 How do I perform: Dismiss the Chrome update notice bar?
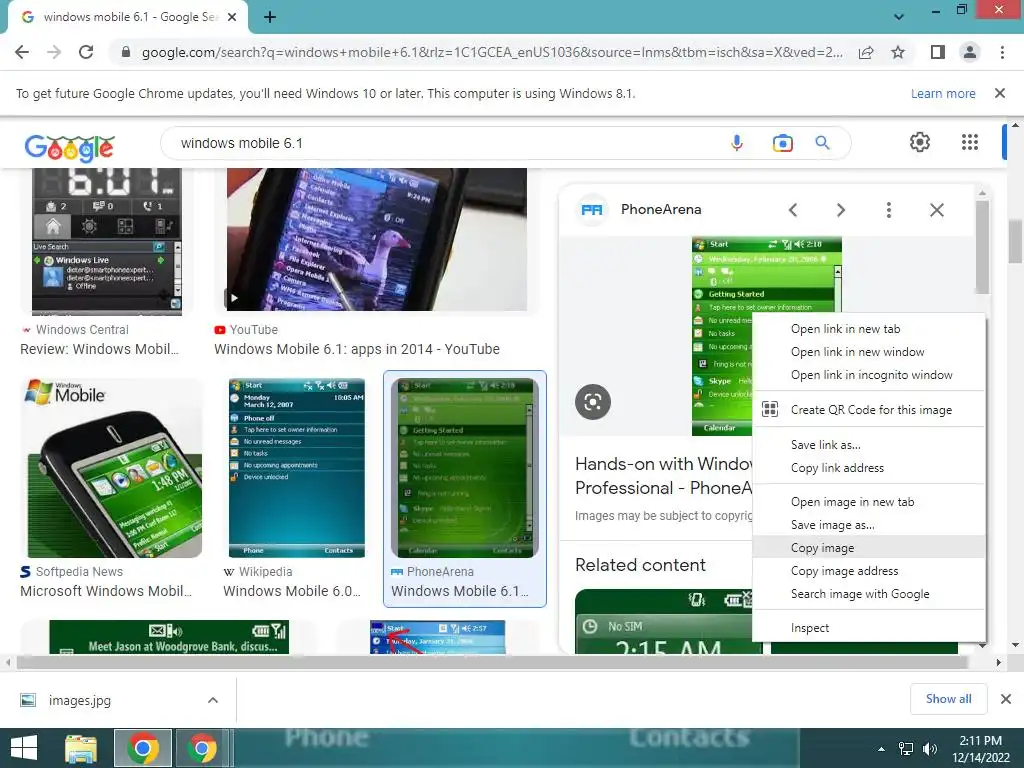point(999,93)
